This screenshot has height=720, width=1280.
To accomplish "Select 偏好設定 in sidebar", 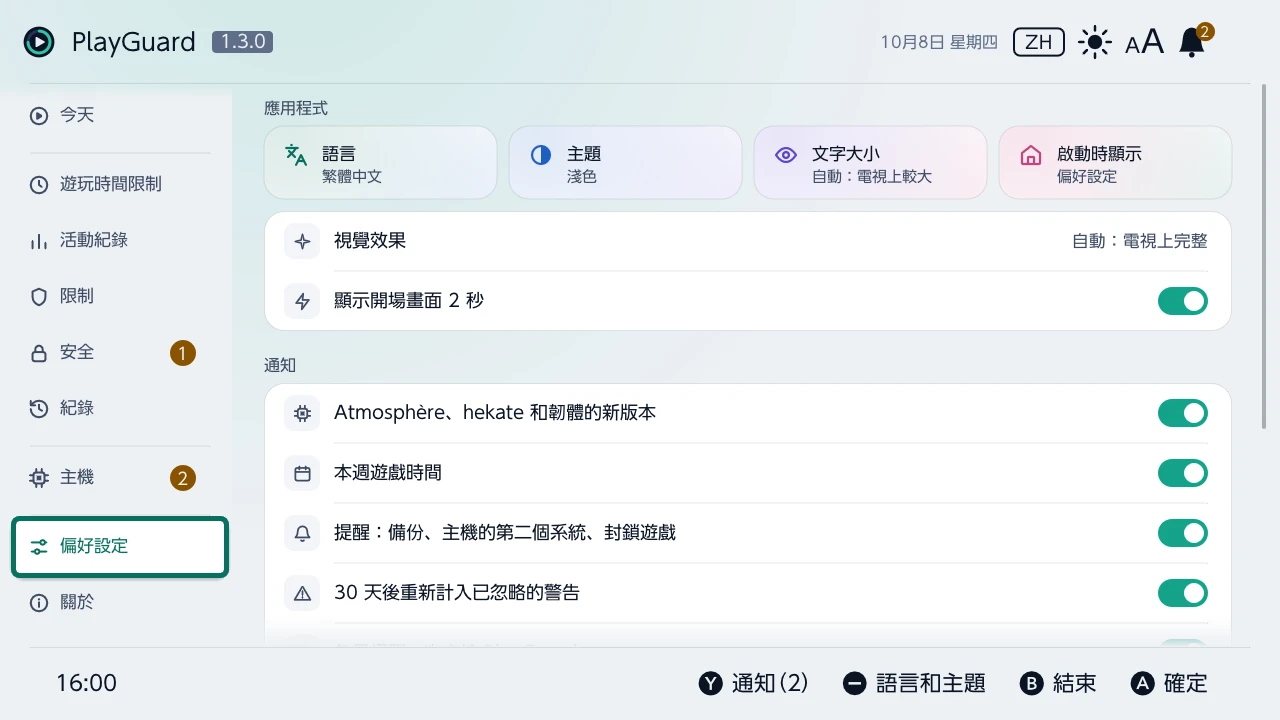I will pyautogui.click(x=120, y=546).
